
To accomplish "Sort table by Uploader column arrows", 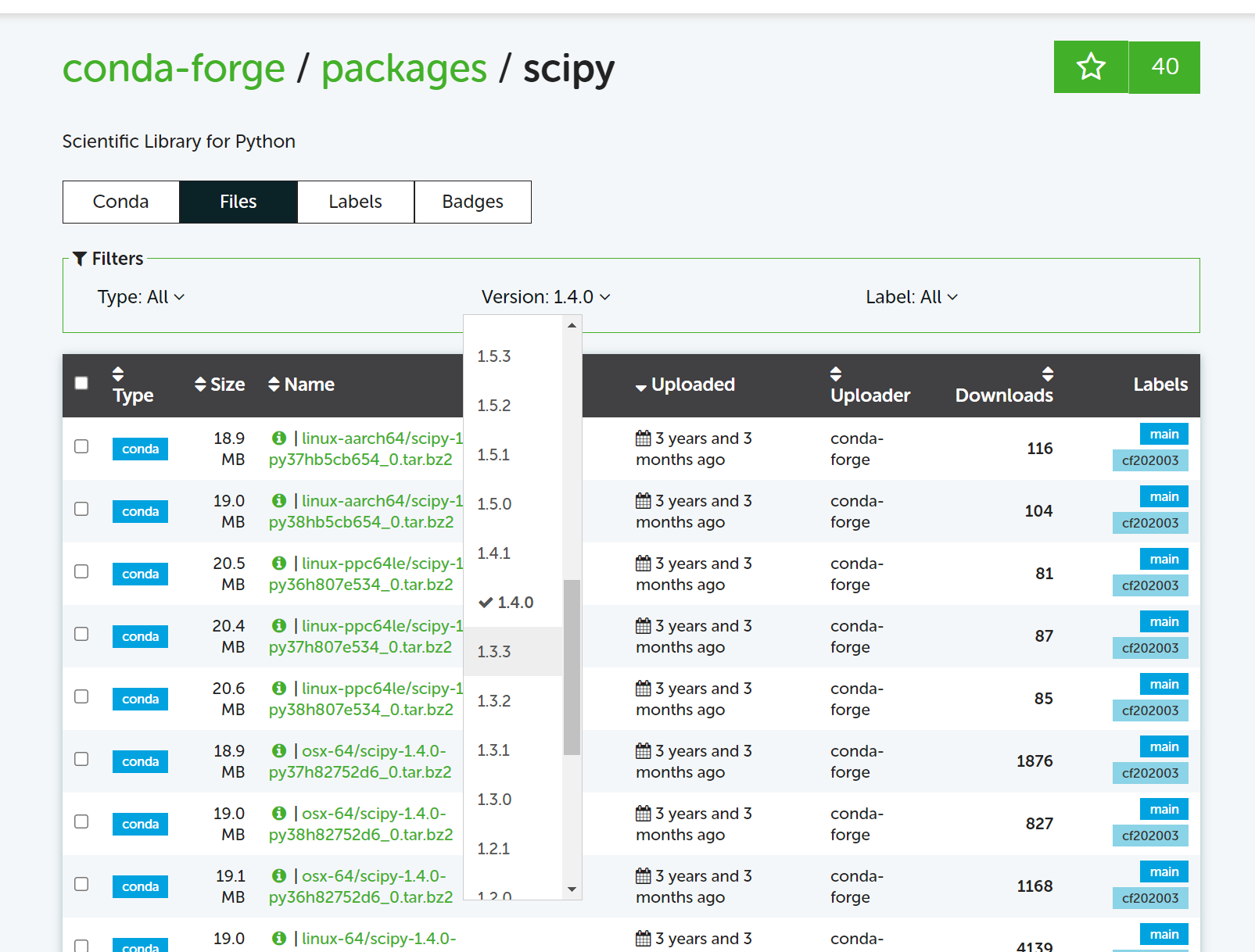I will [x=836, y=374].
